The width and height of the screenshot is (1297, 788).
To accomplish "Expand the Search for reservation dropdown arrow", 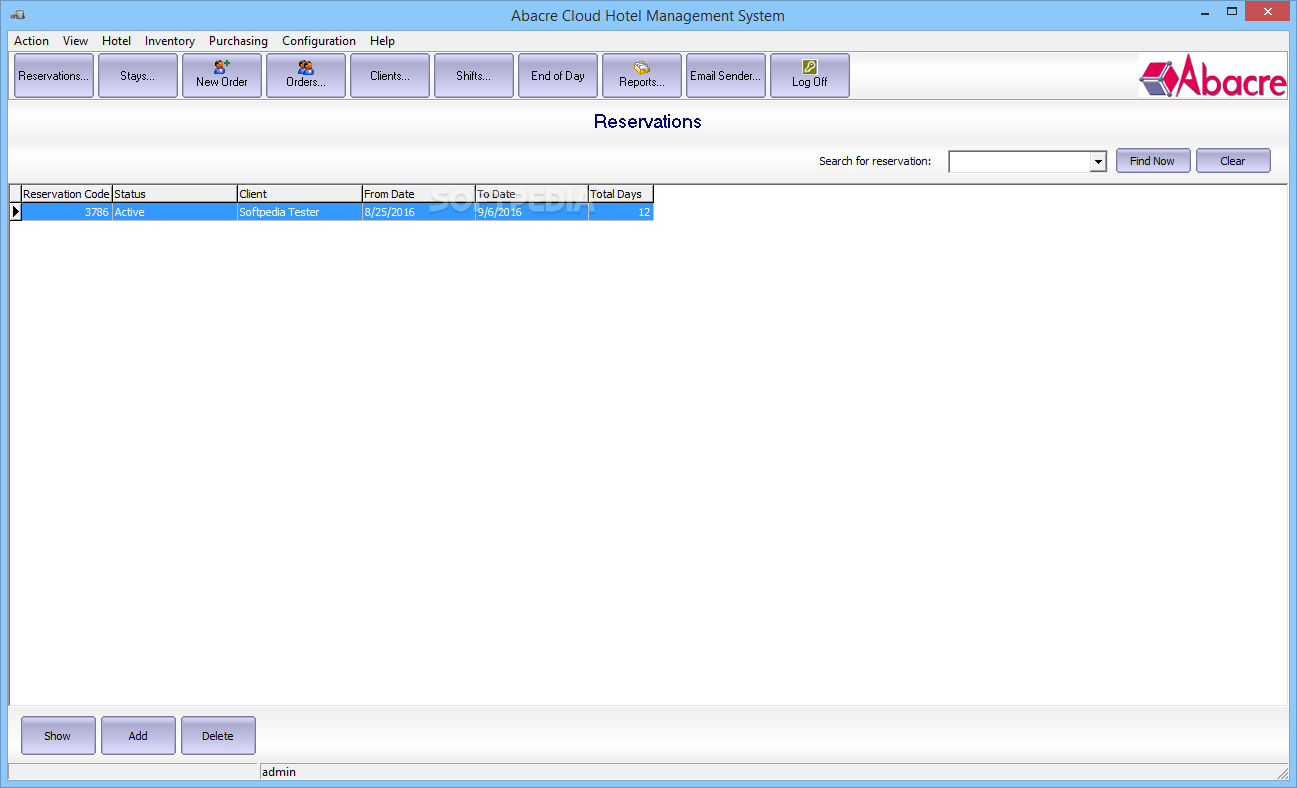I will coord(1098,162).
